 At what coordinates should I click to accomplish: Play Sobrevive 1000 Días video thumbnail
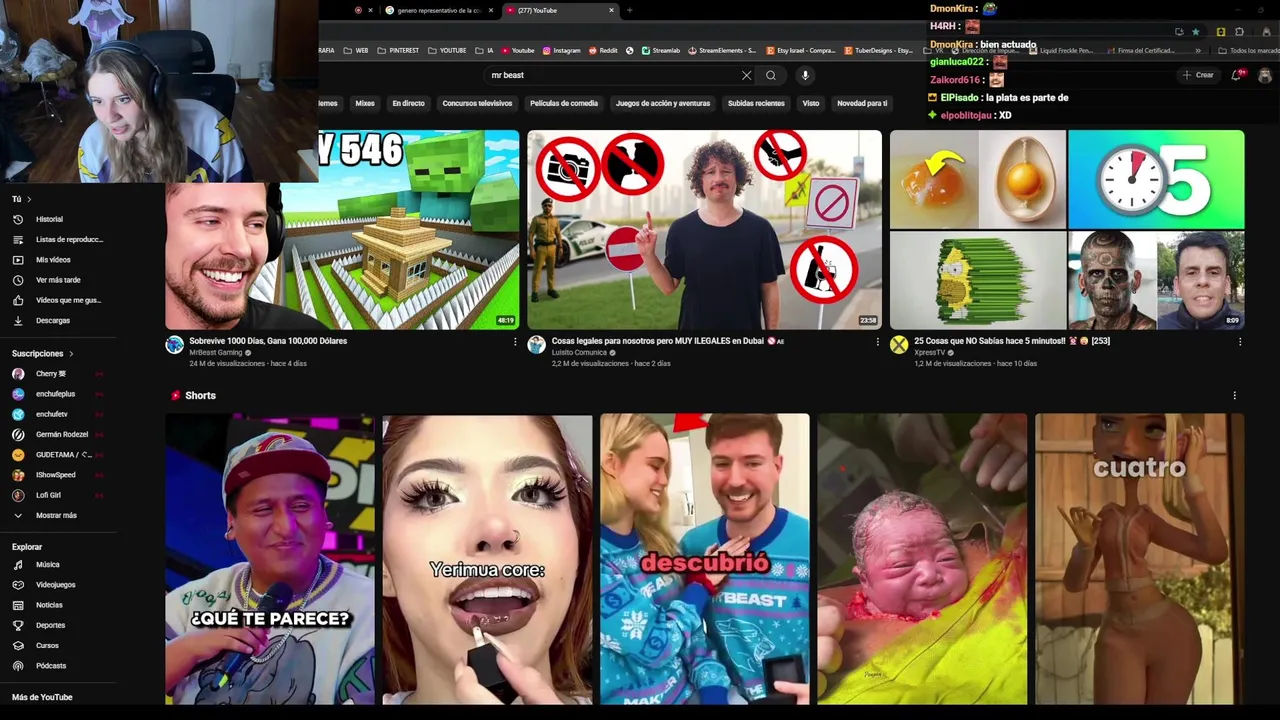(x=342, y=229)
